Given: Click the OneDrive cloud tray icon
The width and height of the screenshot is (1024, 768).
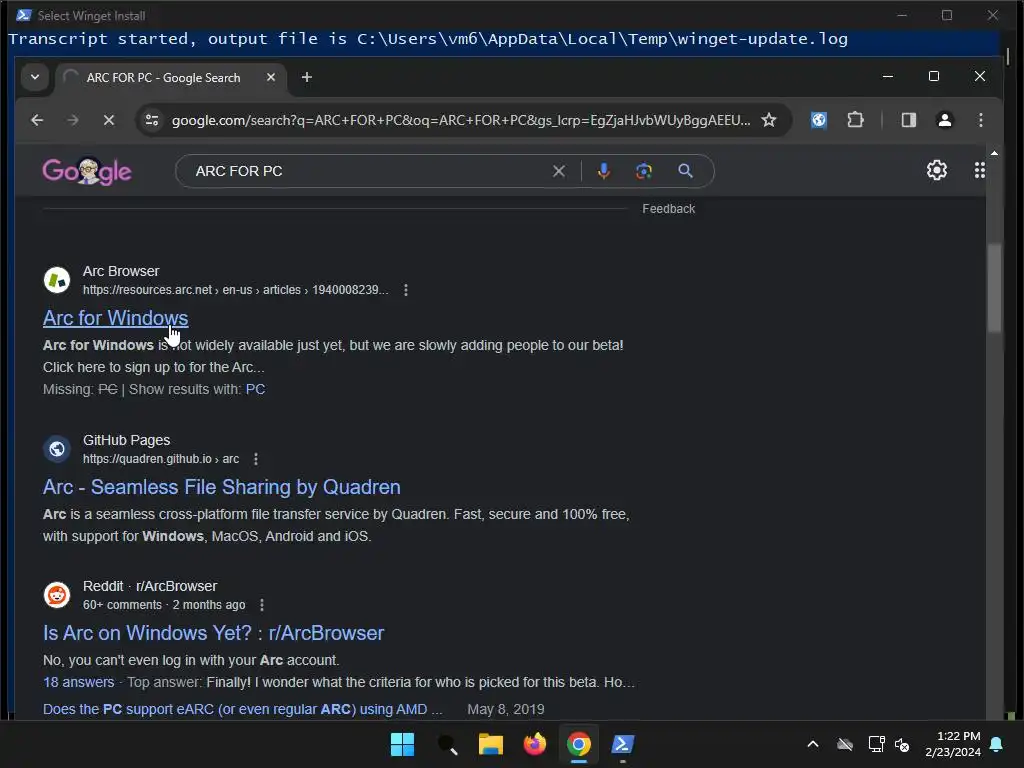Looking at the screenshot, I should pos(845,744).
